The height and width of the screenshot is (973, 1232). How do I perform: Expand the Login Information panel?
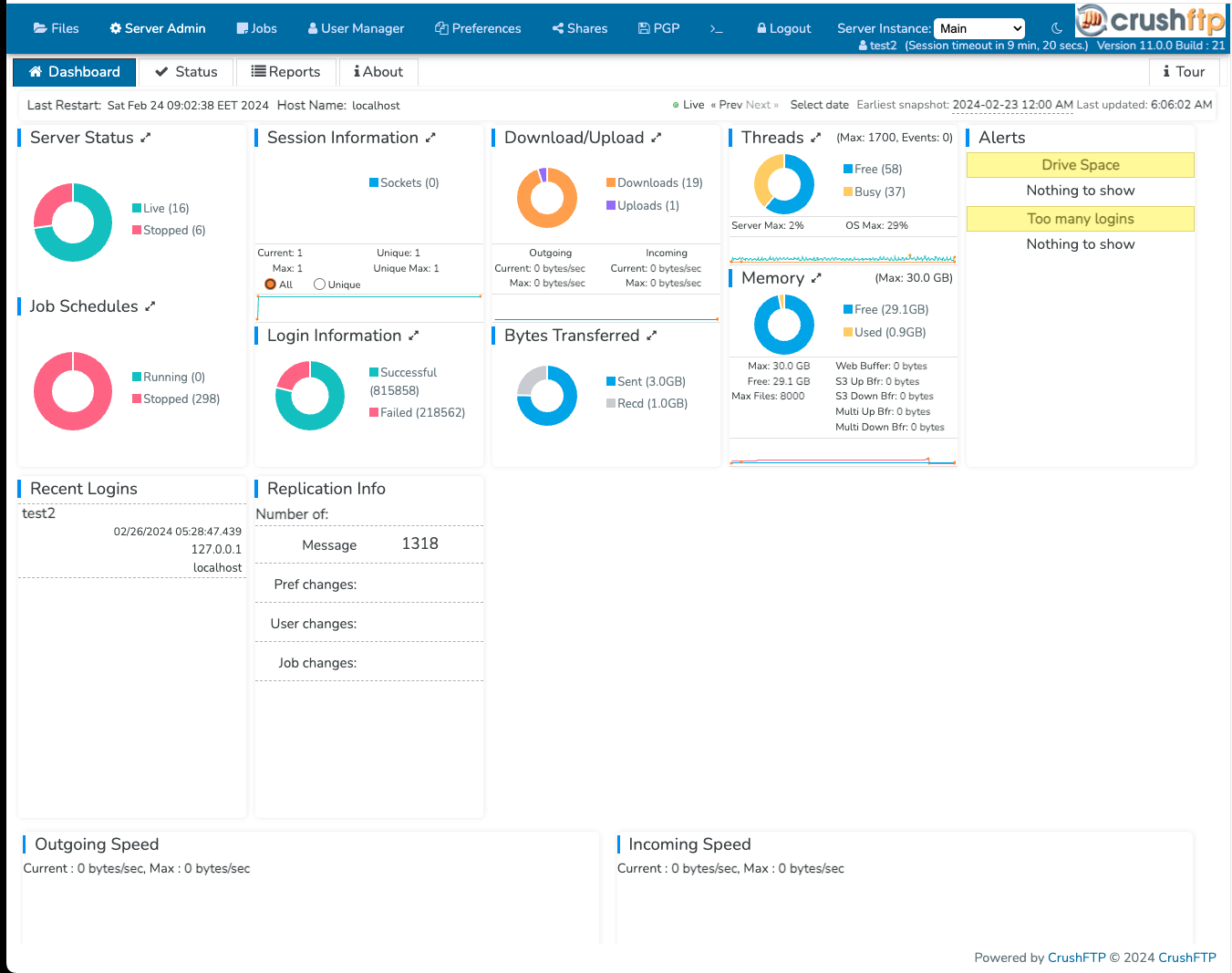pyautogui.click(x=414, y=336)
